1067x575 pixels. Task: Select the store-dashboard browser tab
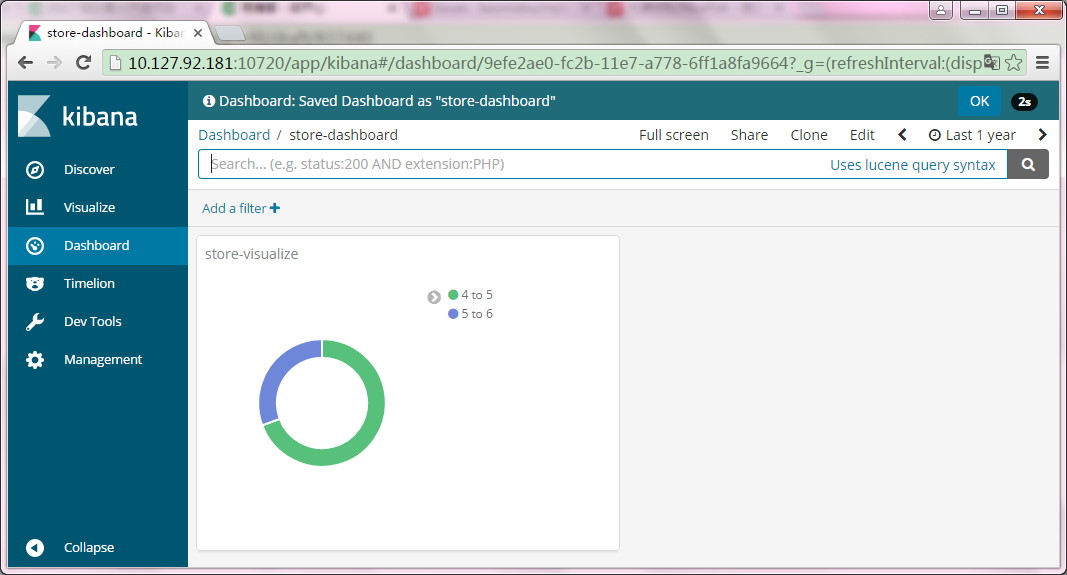114,33
